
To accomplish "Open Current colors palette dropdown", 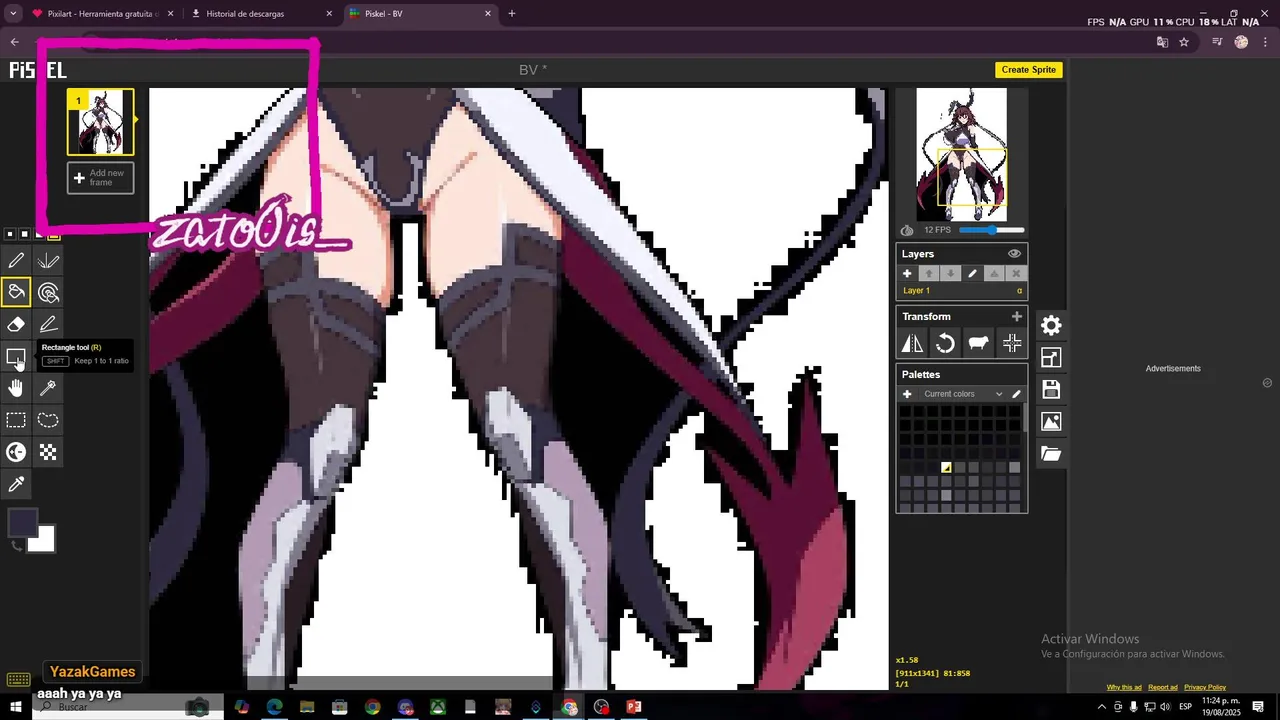I will pos(961,394).
